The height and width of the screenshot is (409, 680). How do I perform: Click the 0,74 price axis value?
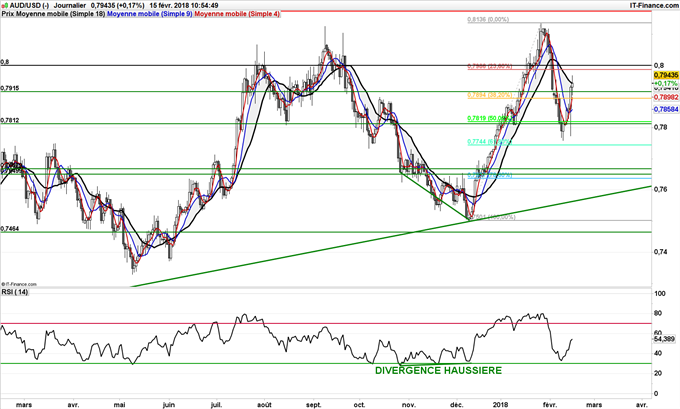tap(659, 252)
